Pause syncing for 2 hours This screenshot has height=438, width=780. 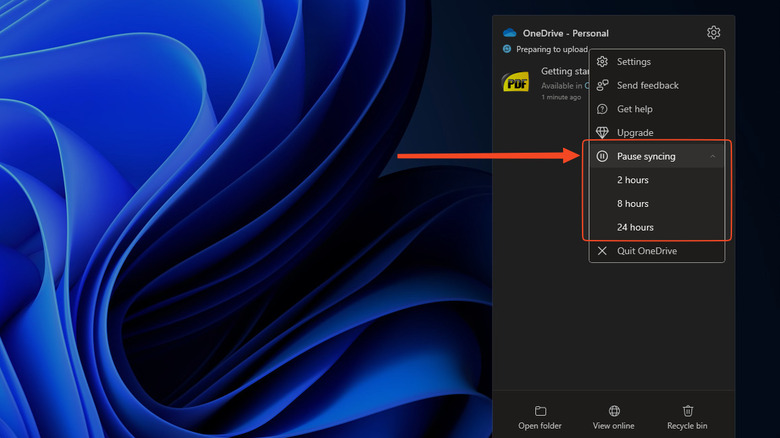[633, 180]
